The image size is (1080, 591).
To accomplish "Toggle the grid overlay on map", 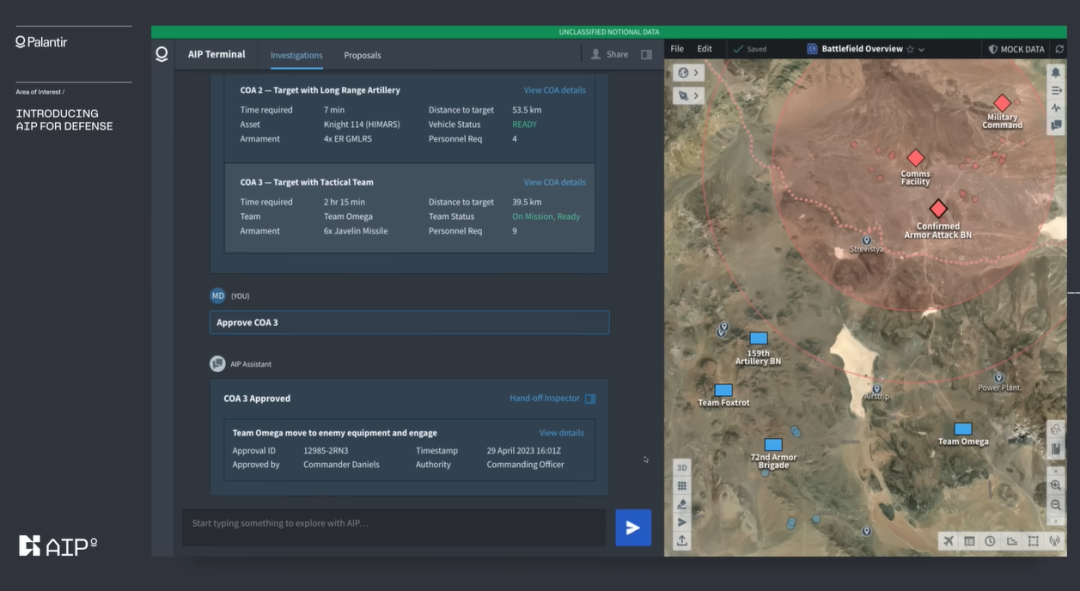I will click(682, 486).
